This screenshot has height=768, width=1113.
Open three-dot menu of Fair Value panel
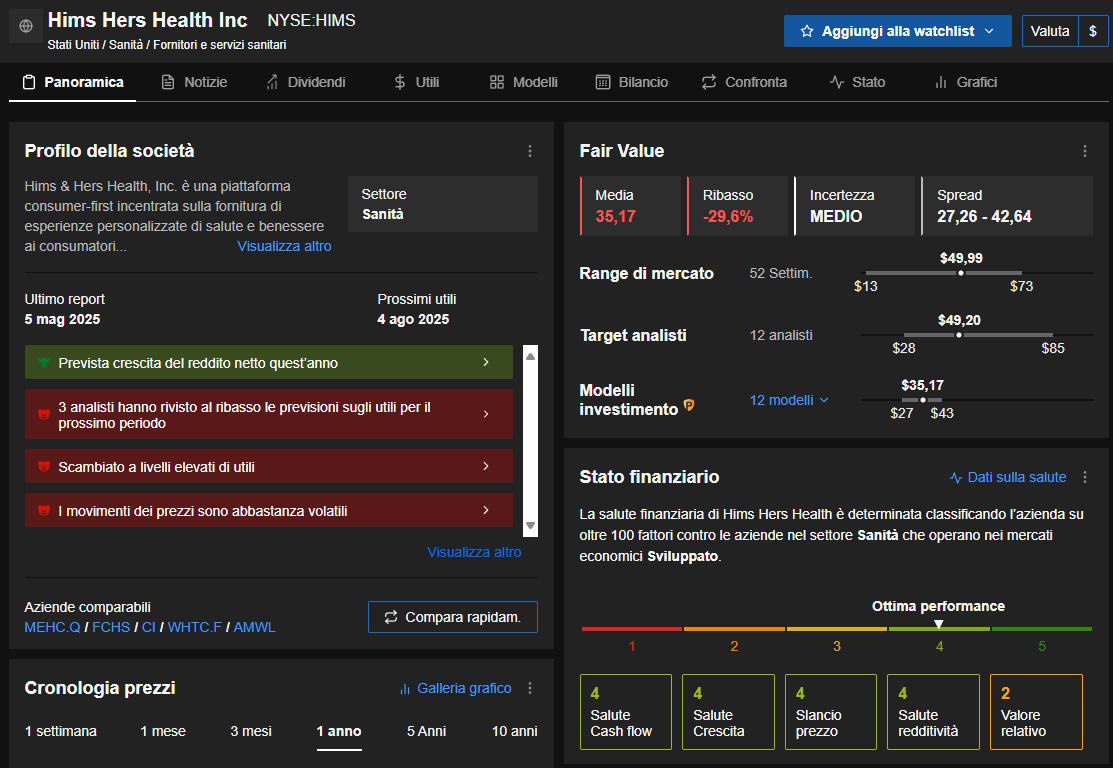(1085, 151)
